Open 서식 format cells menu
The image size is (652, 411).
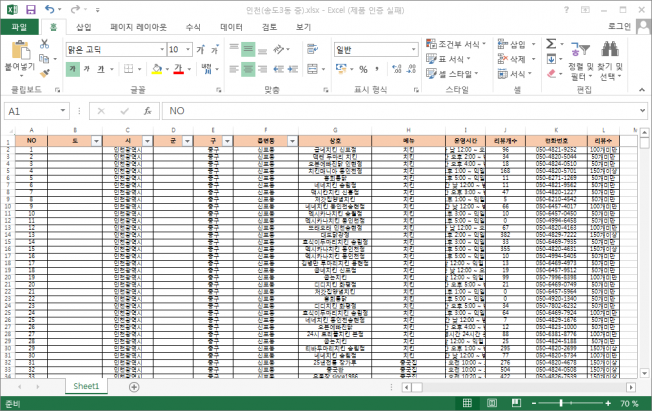515,74
